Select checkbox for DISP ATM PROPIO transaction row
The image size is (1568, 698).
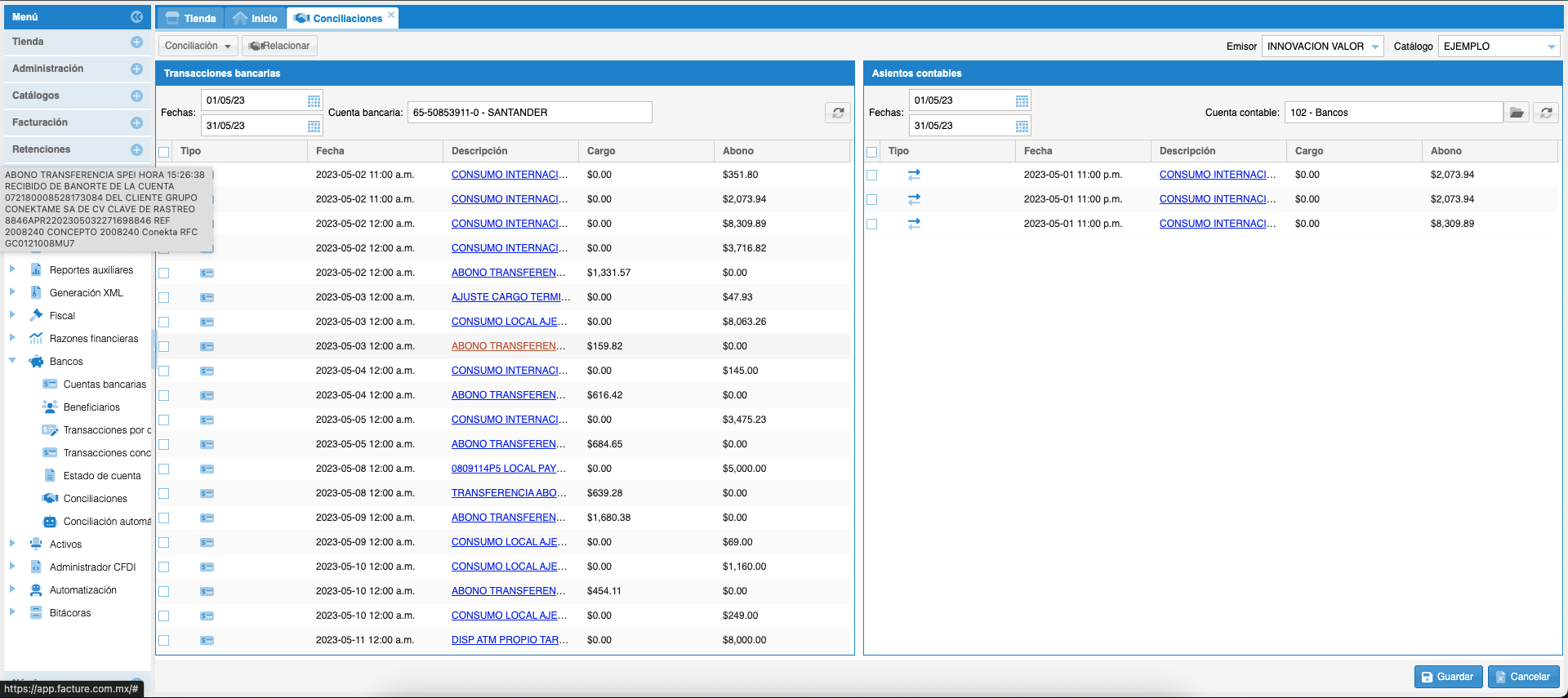[x=164, y=641]
